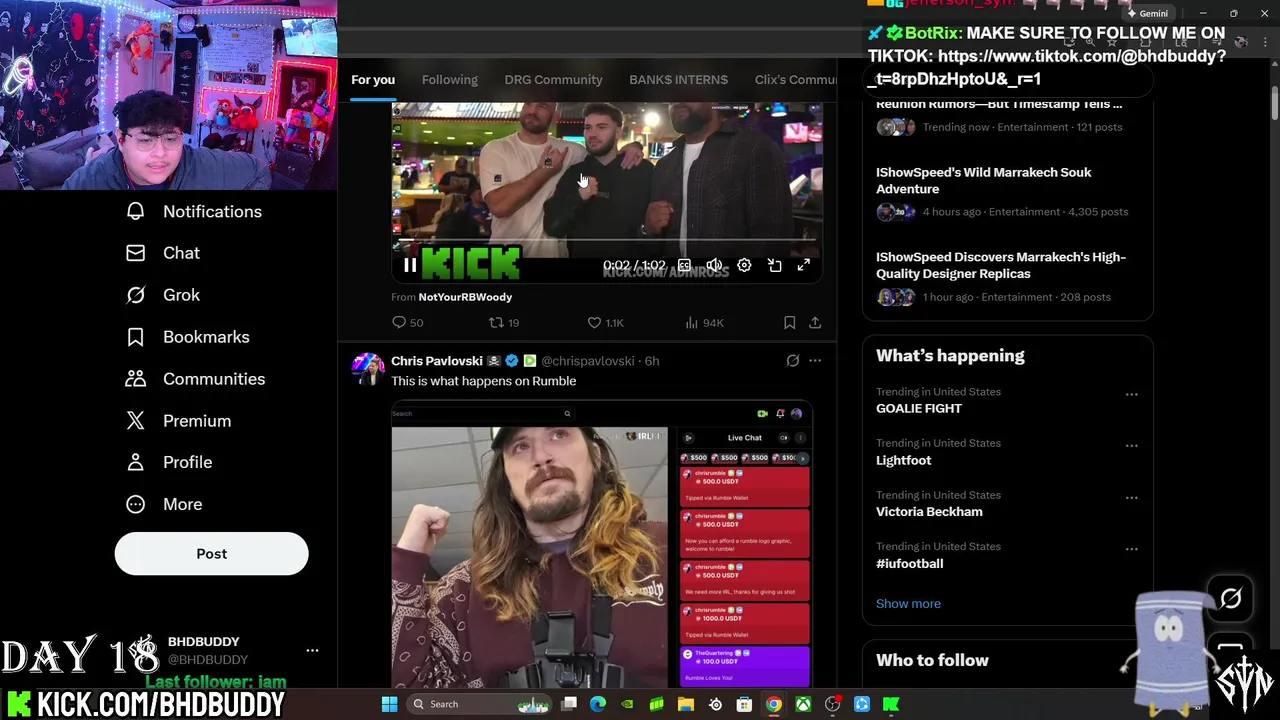Open IShowSpeed Designer Replicas story
The image size is (1280, 720).
click(x=1007, y=277)
